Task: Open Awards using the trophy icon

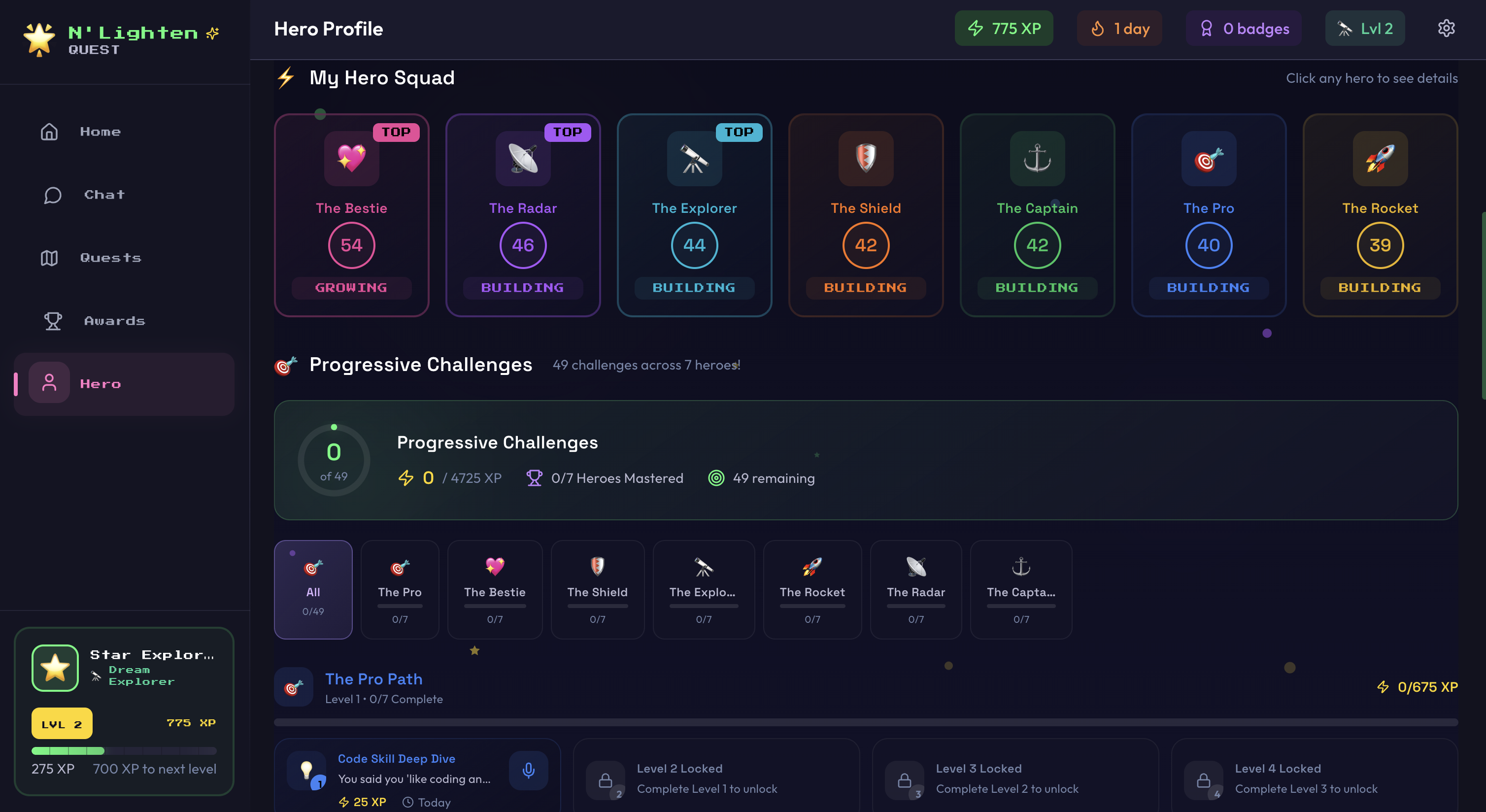Action: click(114, 321)
